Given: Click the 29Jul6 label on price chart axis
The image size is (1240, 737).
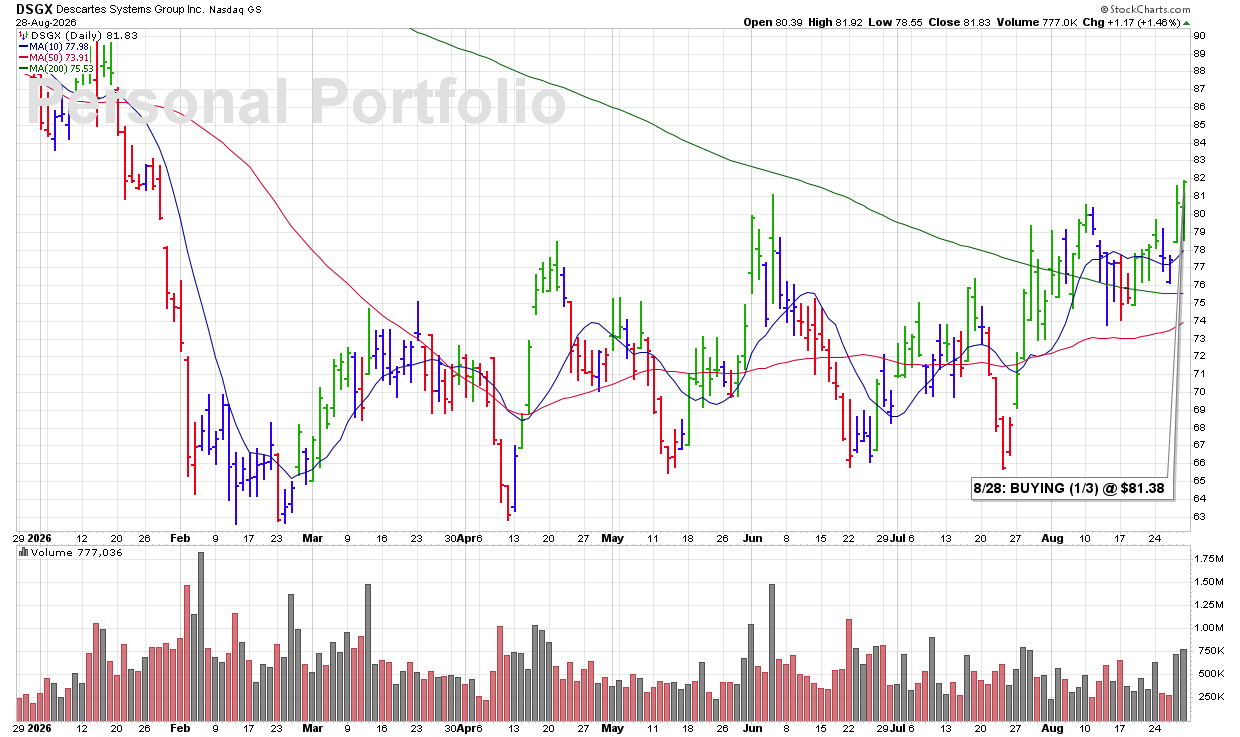Looking at the screenshot, I should pyautogui.click(x=896, y=537).
